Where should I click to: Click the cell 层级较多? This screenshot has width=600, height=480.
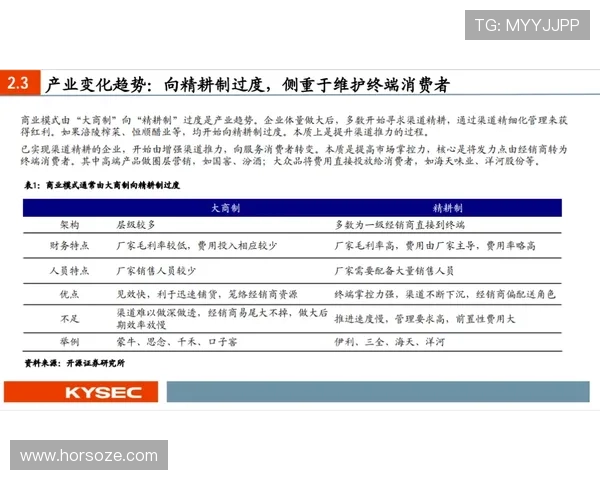(x=136, y=225)
